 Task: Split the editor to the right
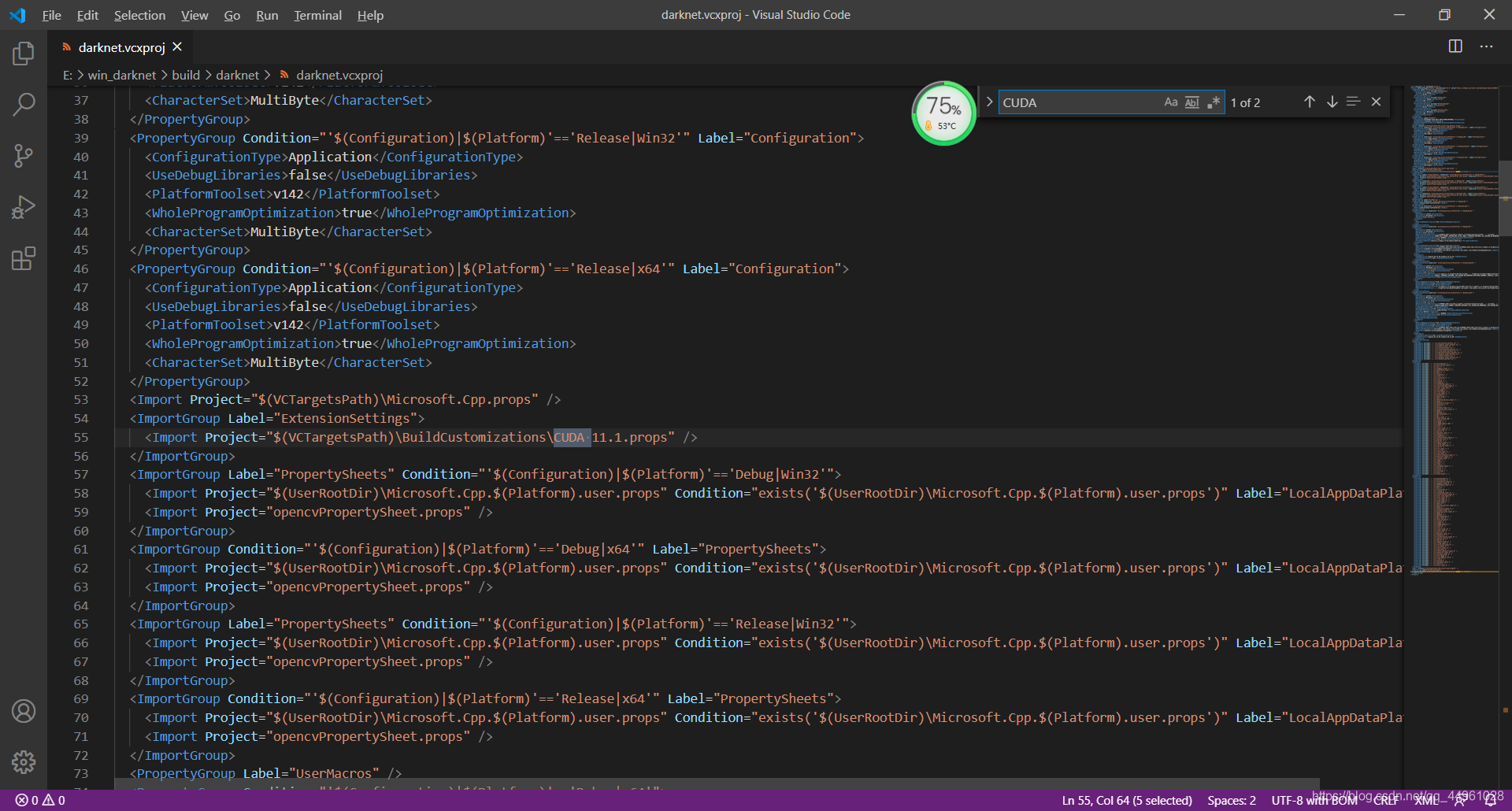1455,46
